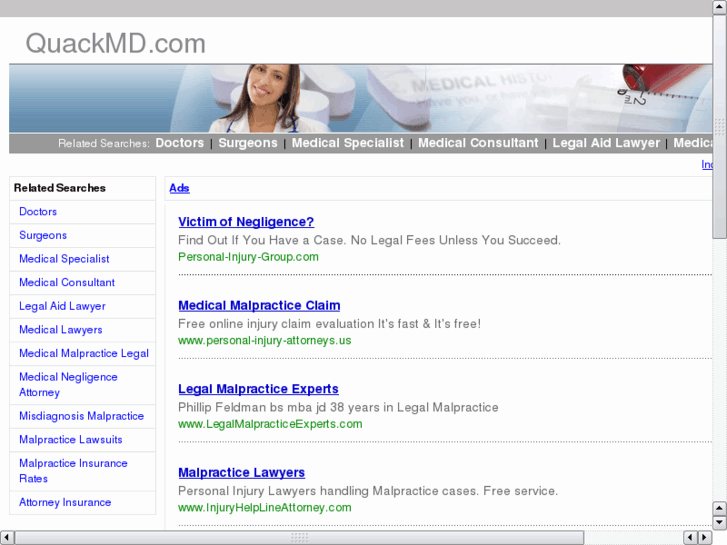Open Medical Negligence Attorney link
This screenshot has width=727, height=545.
tap(68, 385)
